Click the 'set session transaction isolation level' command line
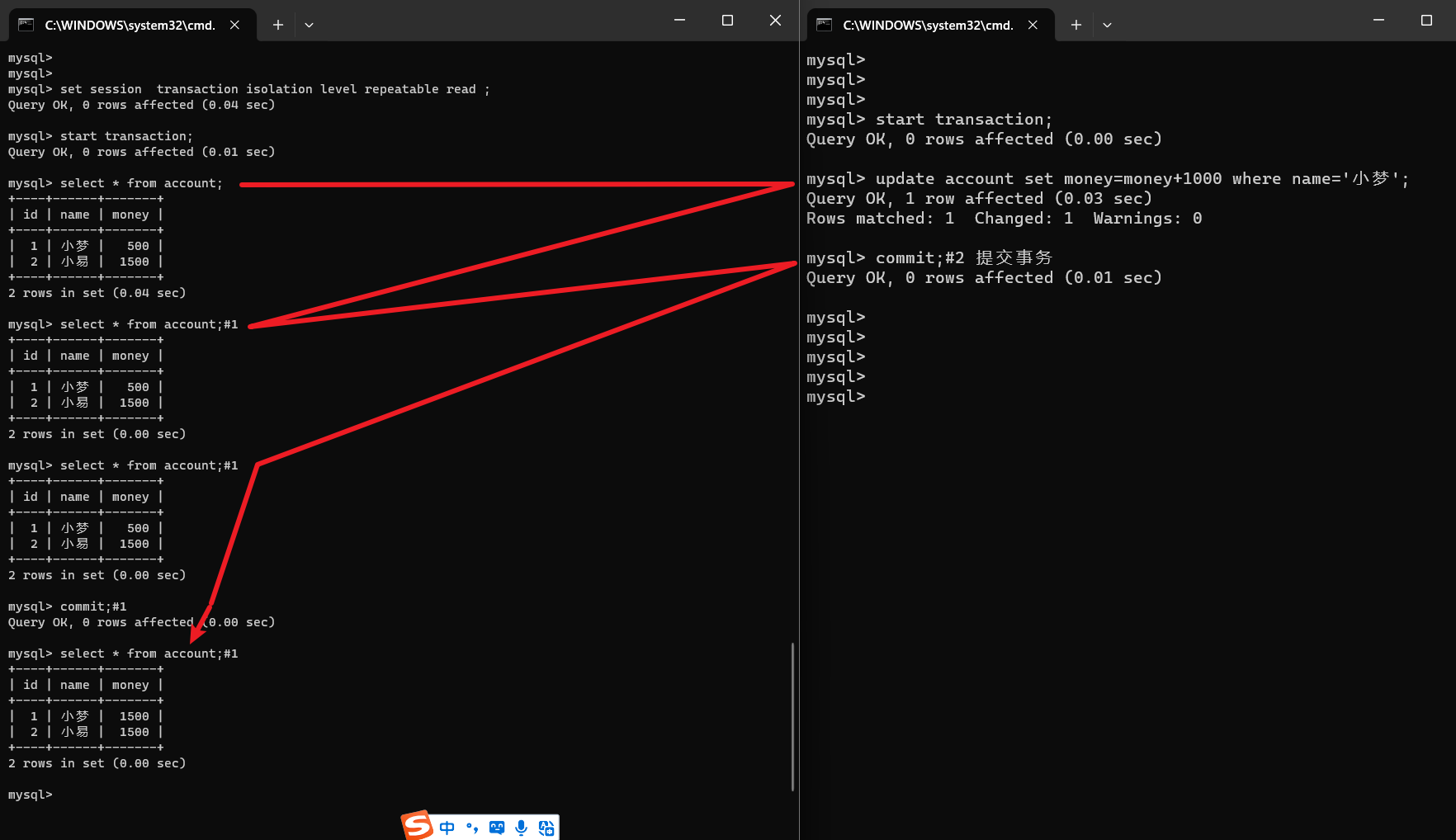Viewport: 1456px width, 840px height. (249, 89)
